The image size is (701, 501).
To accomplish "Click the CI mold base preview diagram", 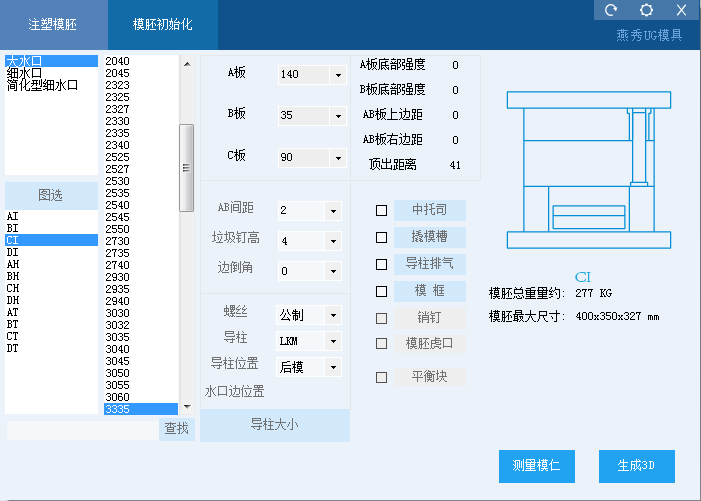I will point(589,170).
